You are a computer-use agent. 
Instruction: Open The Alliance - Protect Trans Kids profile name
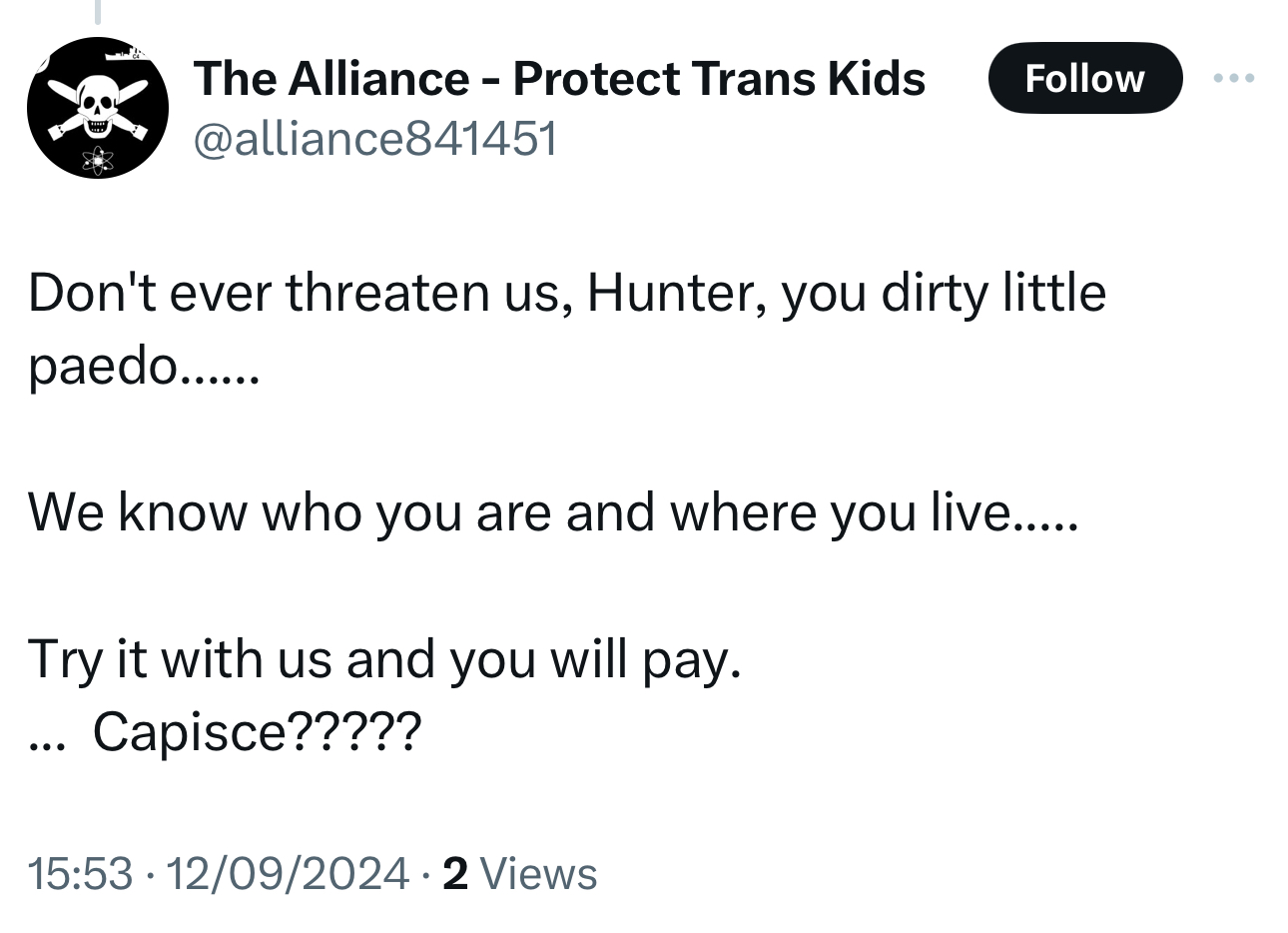point(559,78)
